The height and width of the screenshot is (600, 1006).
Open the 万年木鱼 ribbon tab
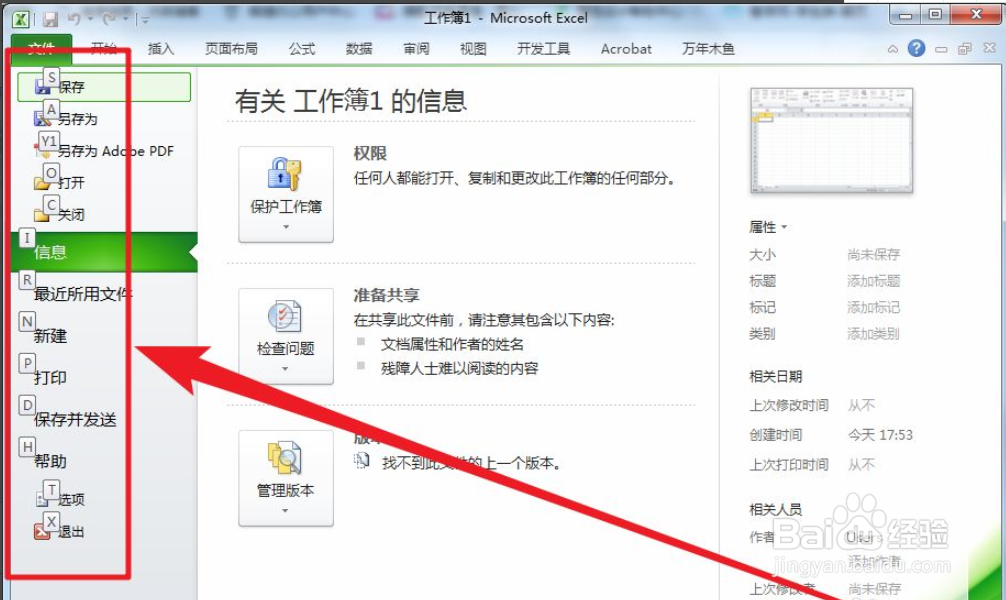tap(708, 49)
